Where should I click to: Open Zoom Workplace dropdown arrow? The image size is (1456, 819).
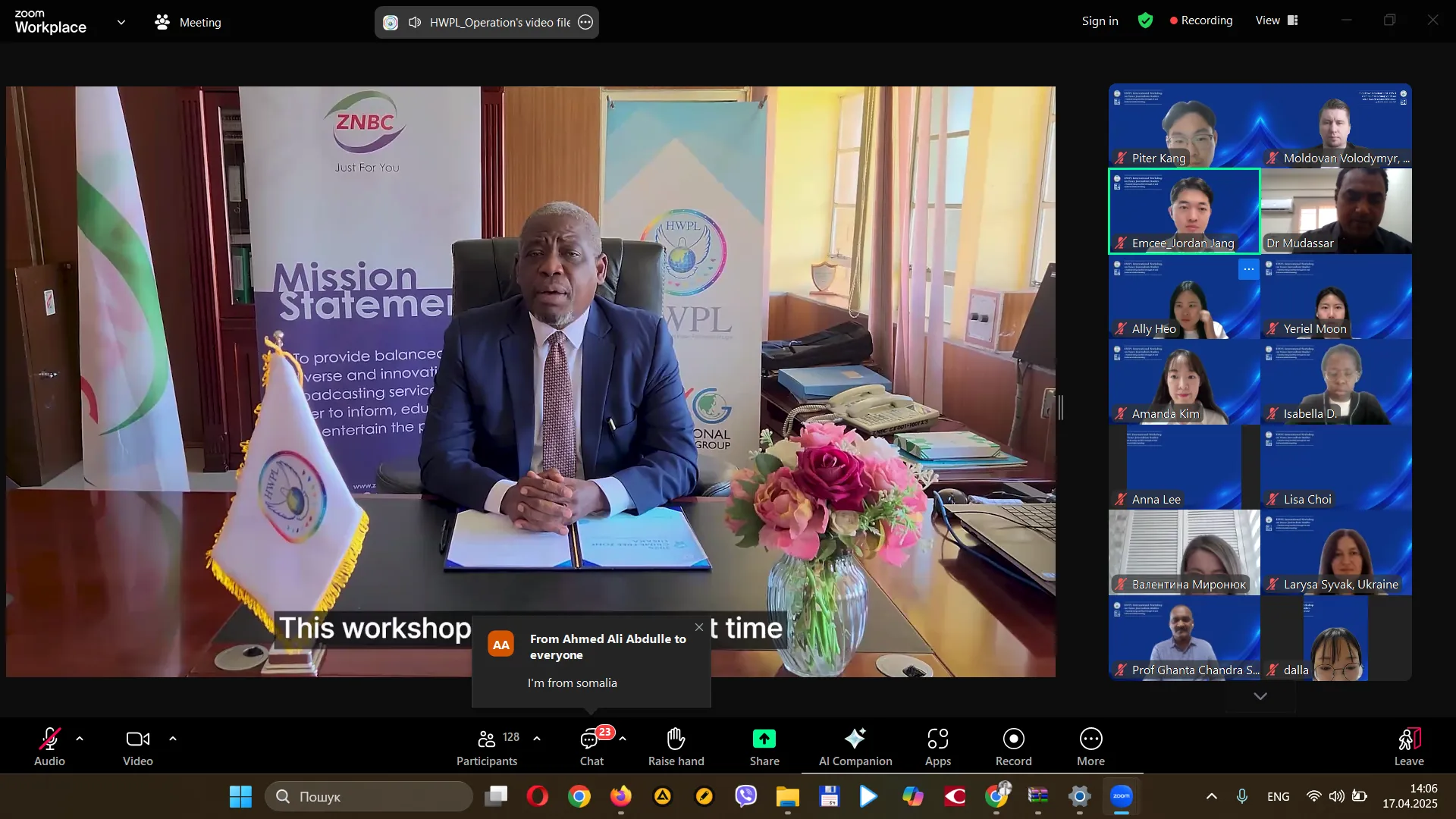pyautogui.click(x=121, y=23)
